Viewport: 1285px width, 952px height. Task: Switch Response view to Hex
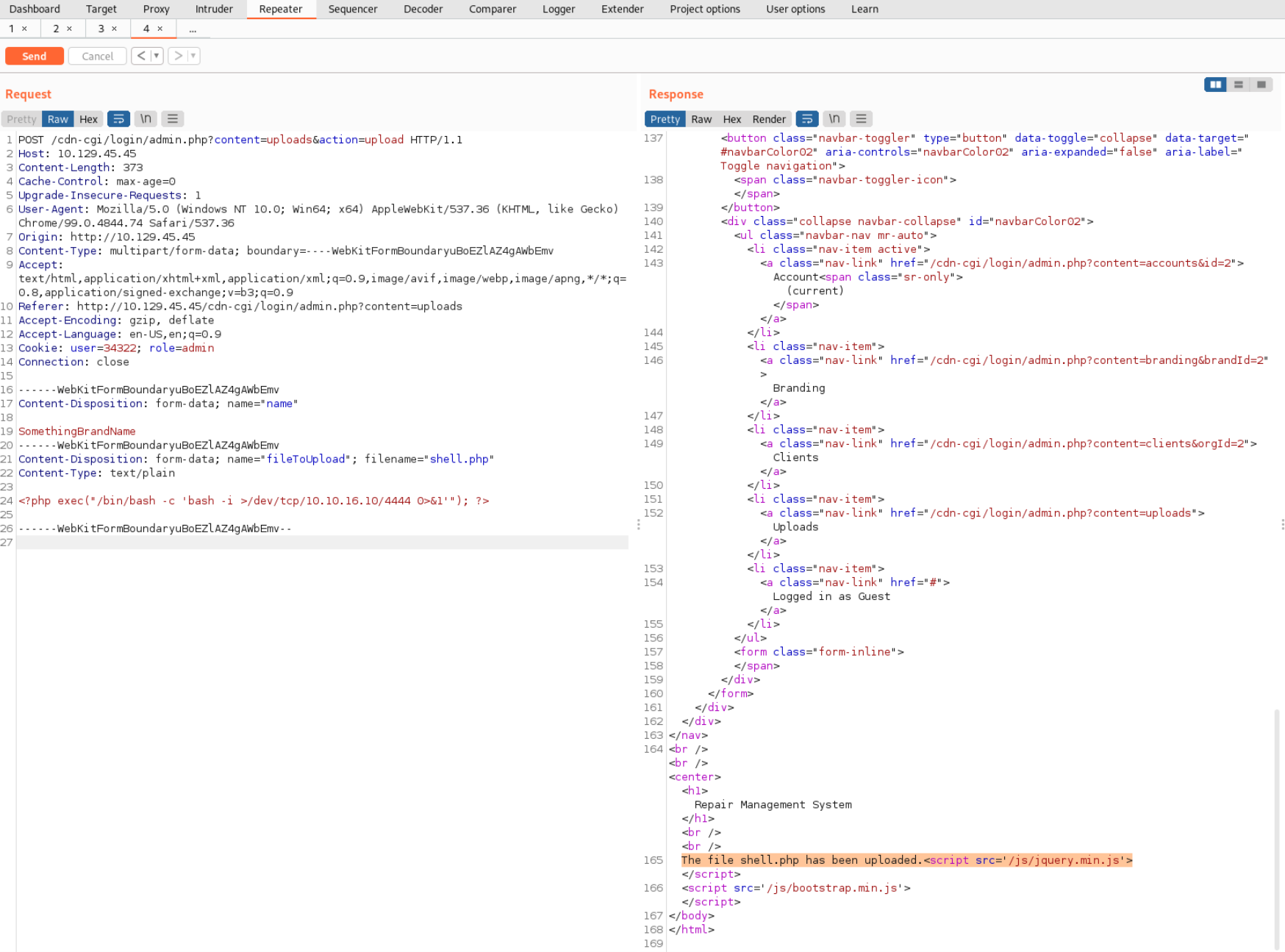click(732, 119)
